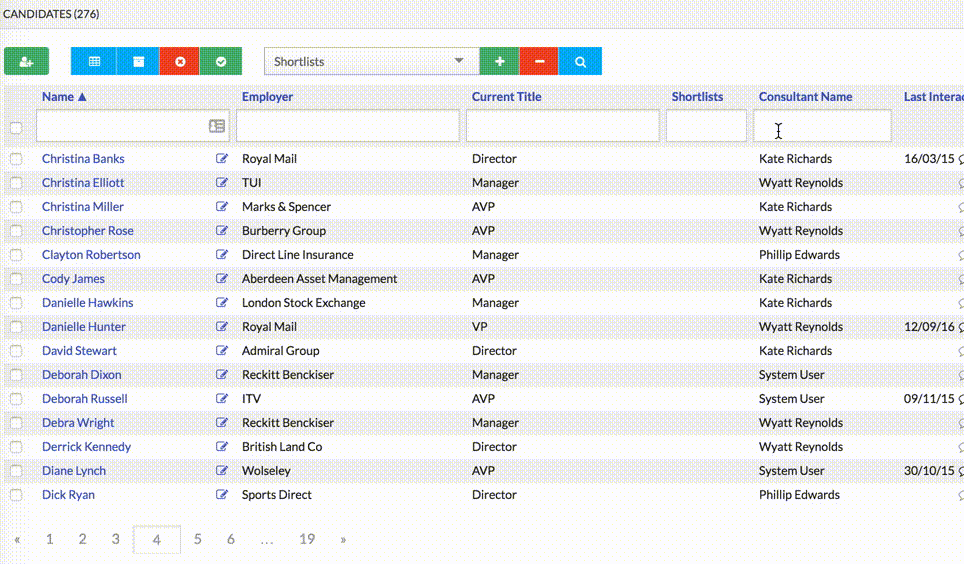Click the edit icon for Christina Banks

(222, 159)
